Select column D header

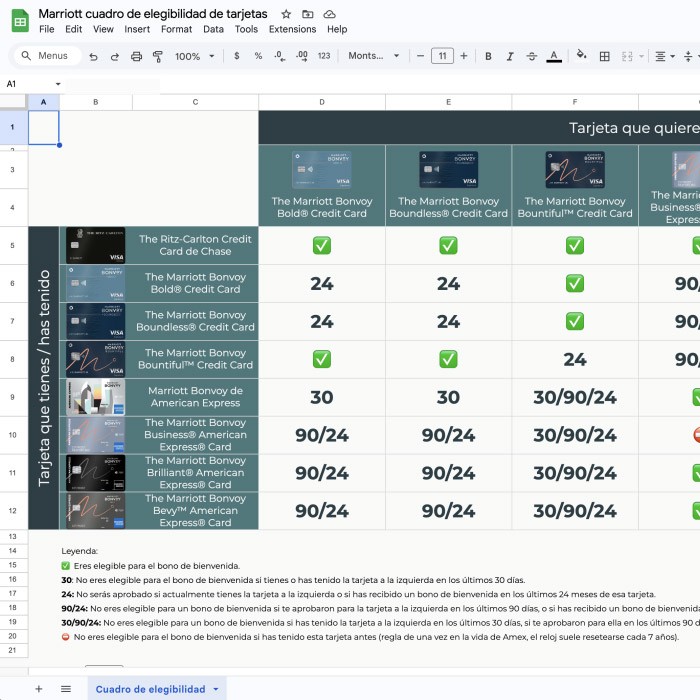pyautogui.click(x=322, y=102)
